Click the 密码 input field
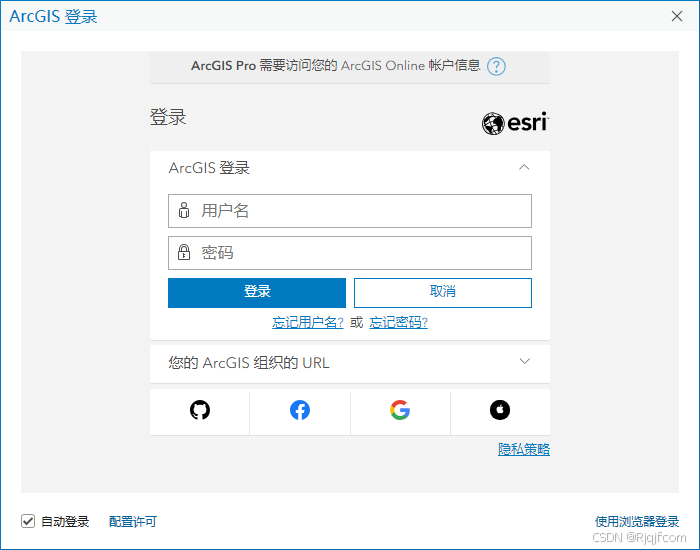The width and height of the screenshot is (700, 550). click(x=350, y=253)
